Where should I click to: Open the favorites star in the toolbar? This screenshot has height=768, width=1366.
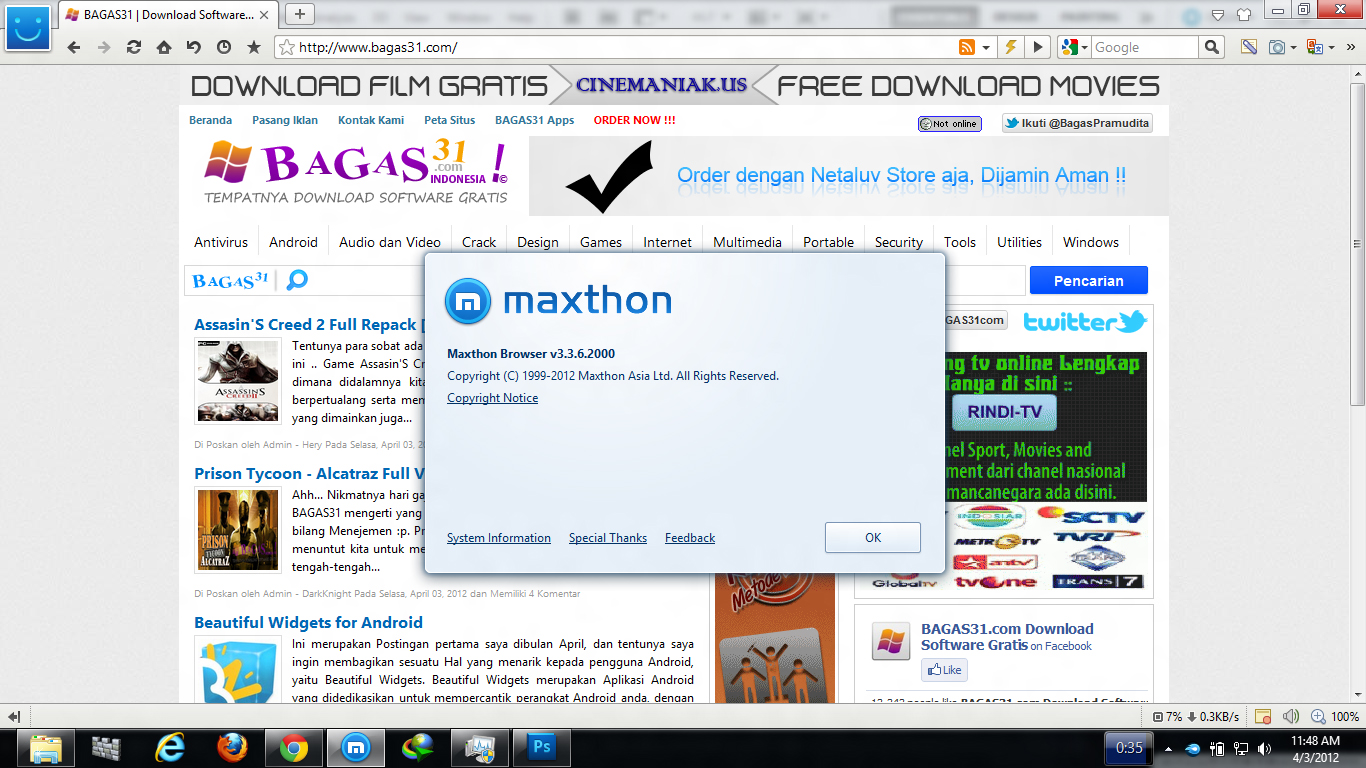pos(253,47)
